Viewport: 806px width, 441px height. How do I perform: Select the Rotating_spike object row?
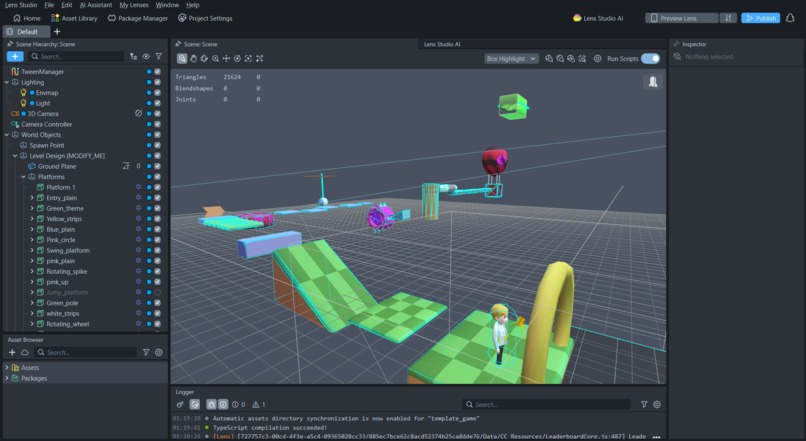pos(85,271)
